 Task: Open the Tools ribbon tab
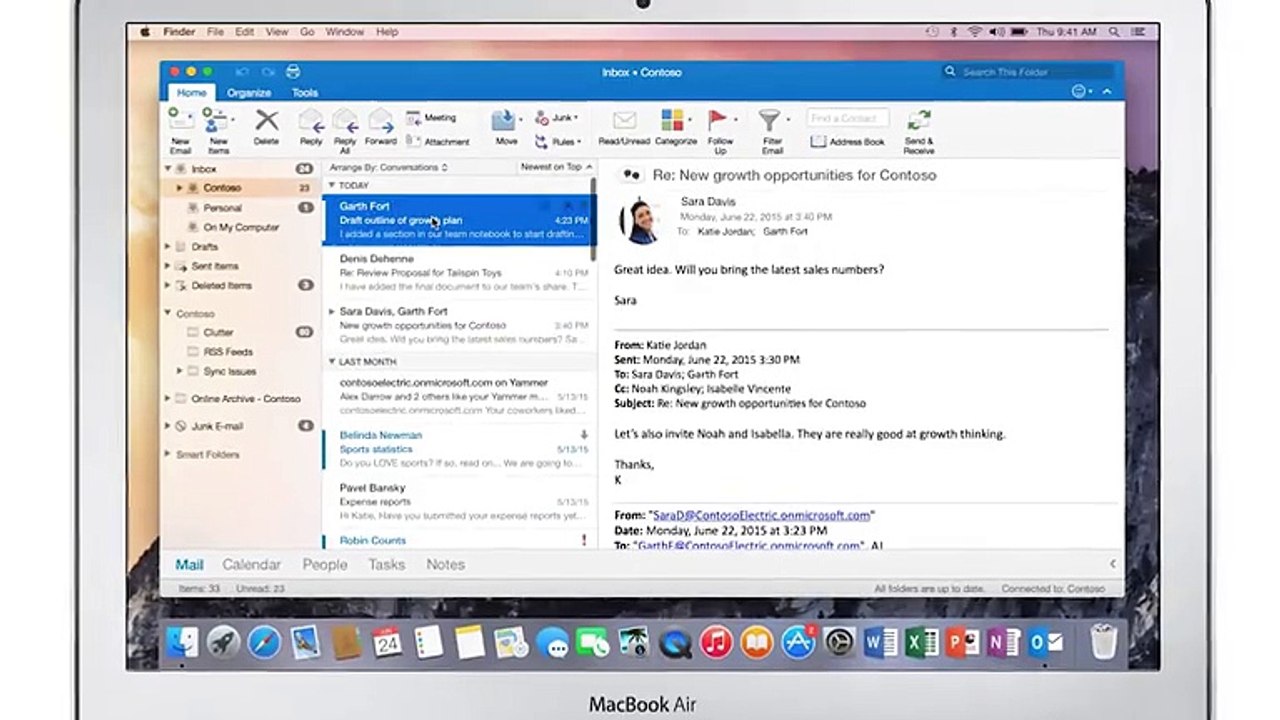(305, 93)
